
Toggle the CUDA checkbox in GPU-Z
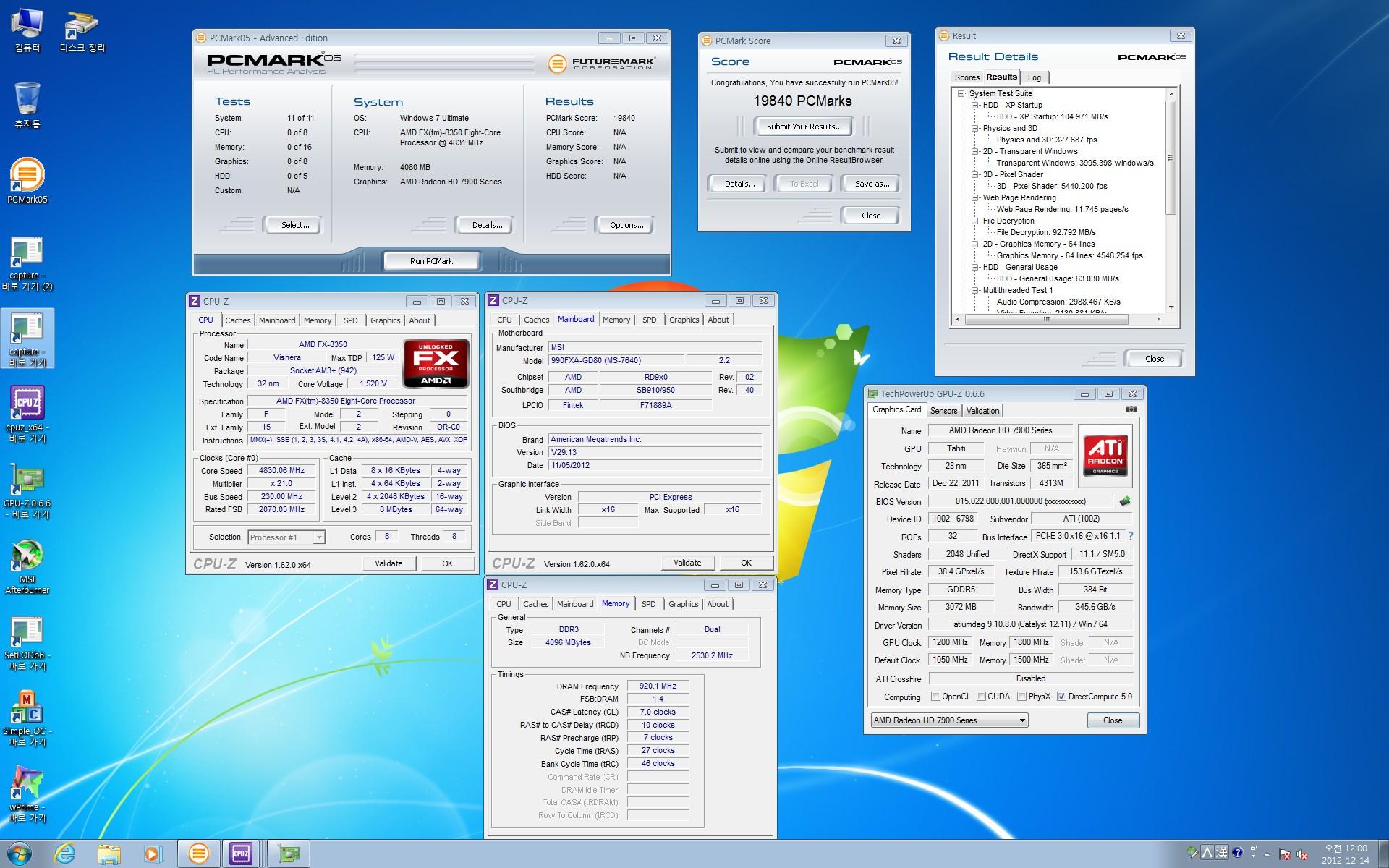point(981,697)
